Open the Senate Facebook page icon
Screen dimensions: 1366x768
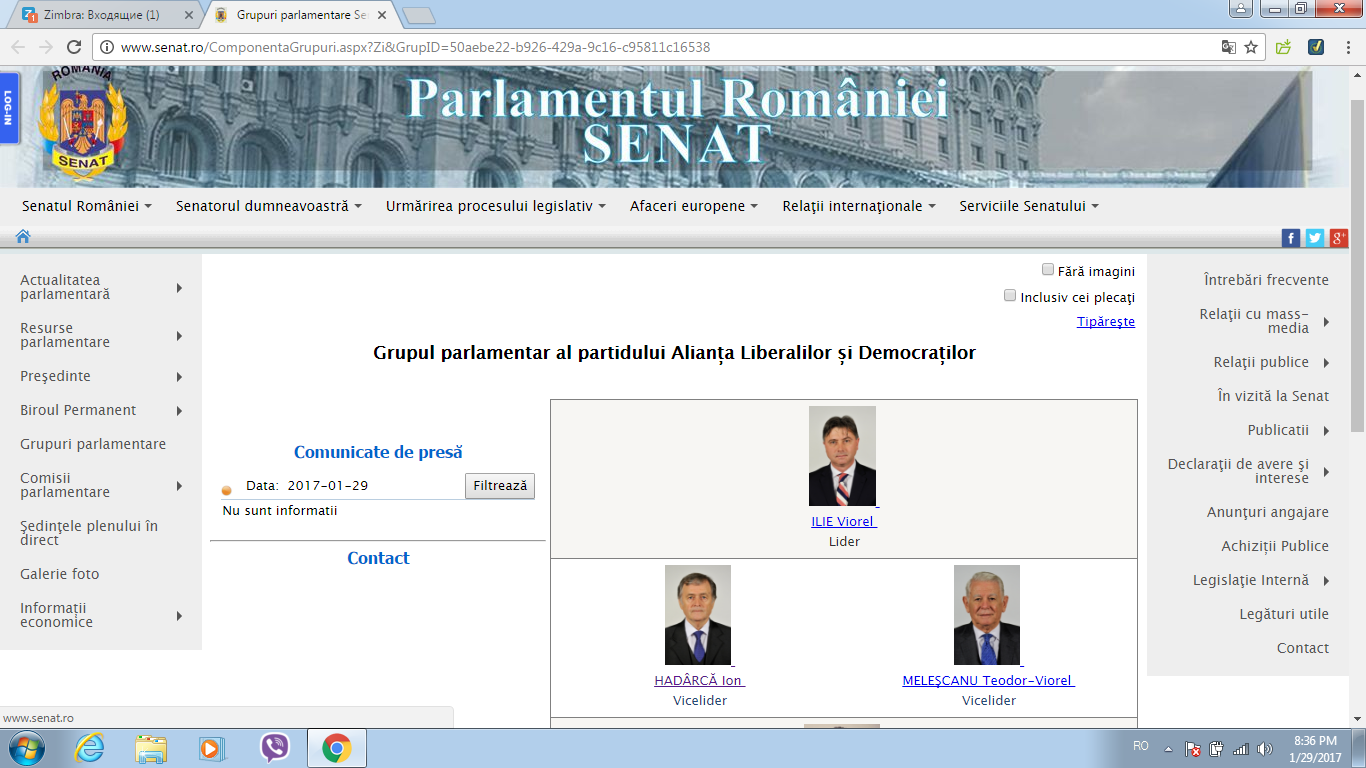coord(1291,237)
